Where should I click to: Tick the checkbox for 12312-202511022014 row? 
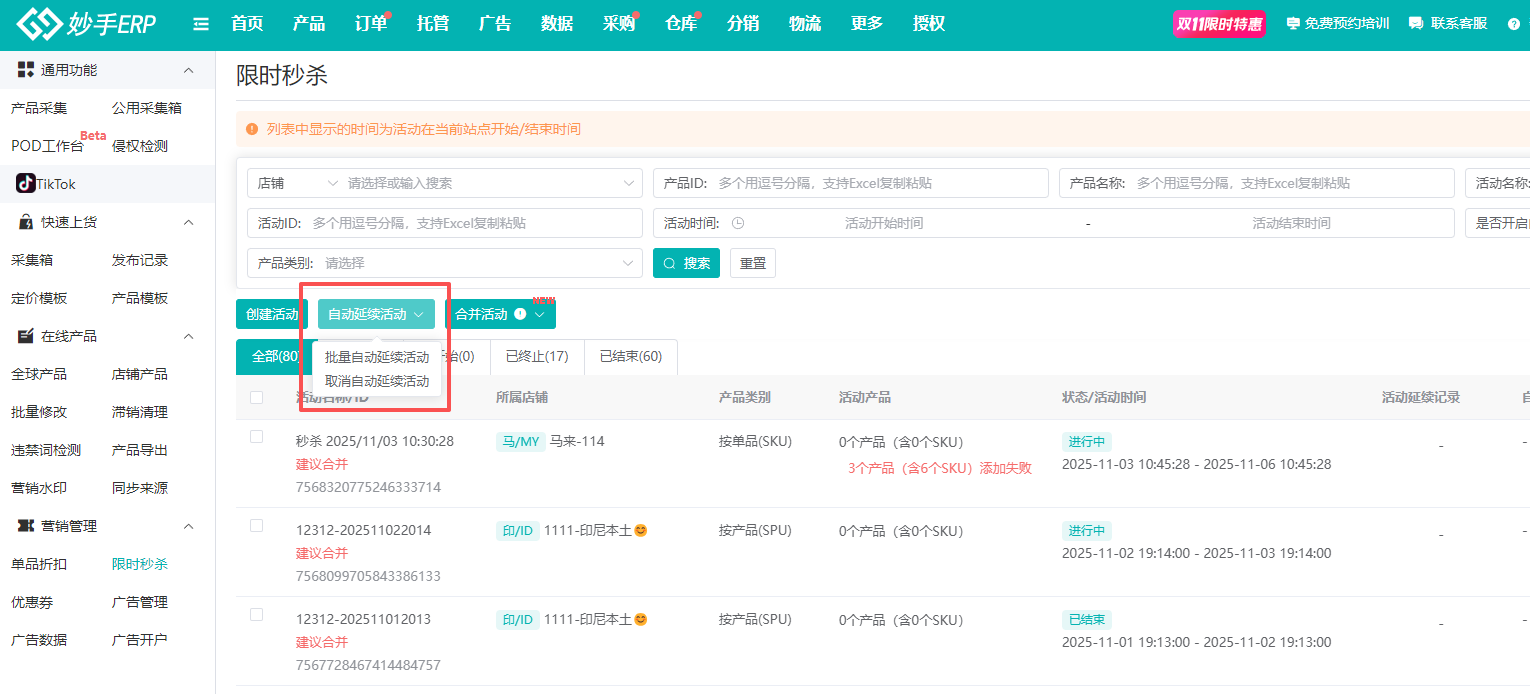click(x=257, y=526)
